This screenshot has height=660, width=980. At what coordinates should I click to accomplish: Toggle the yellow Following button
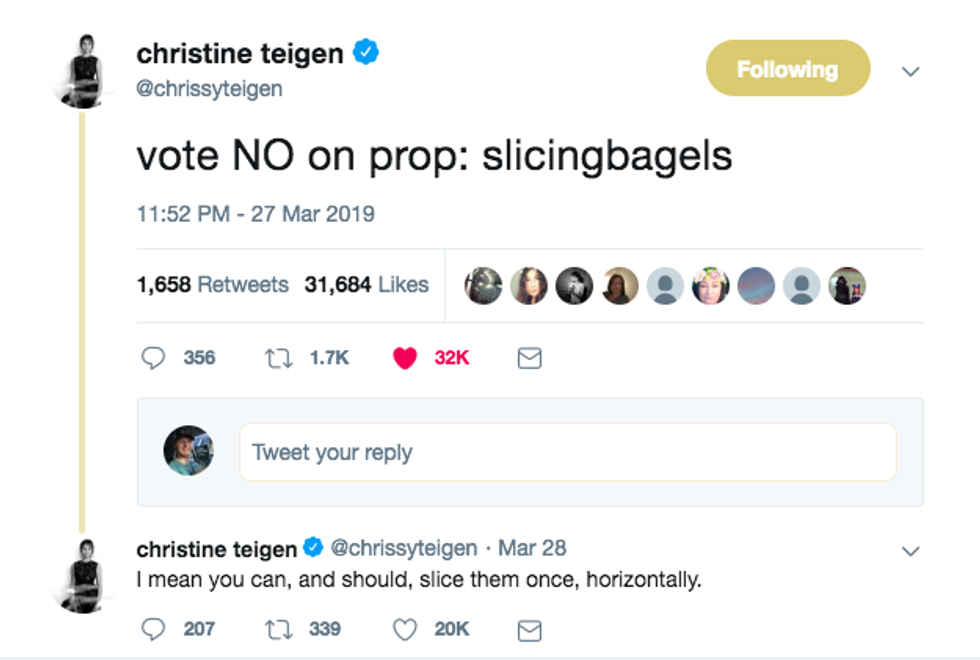pos(788,69)
